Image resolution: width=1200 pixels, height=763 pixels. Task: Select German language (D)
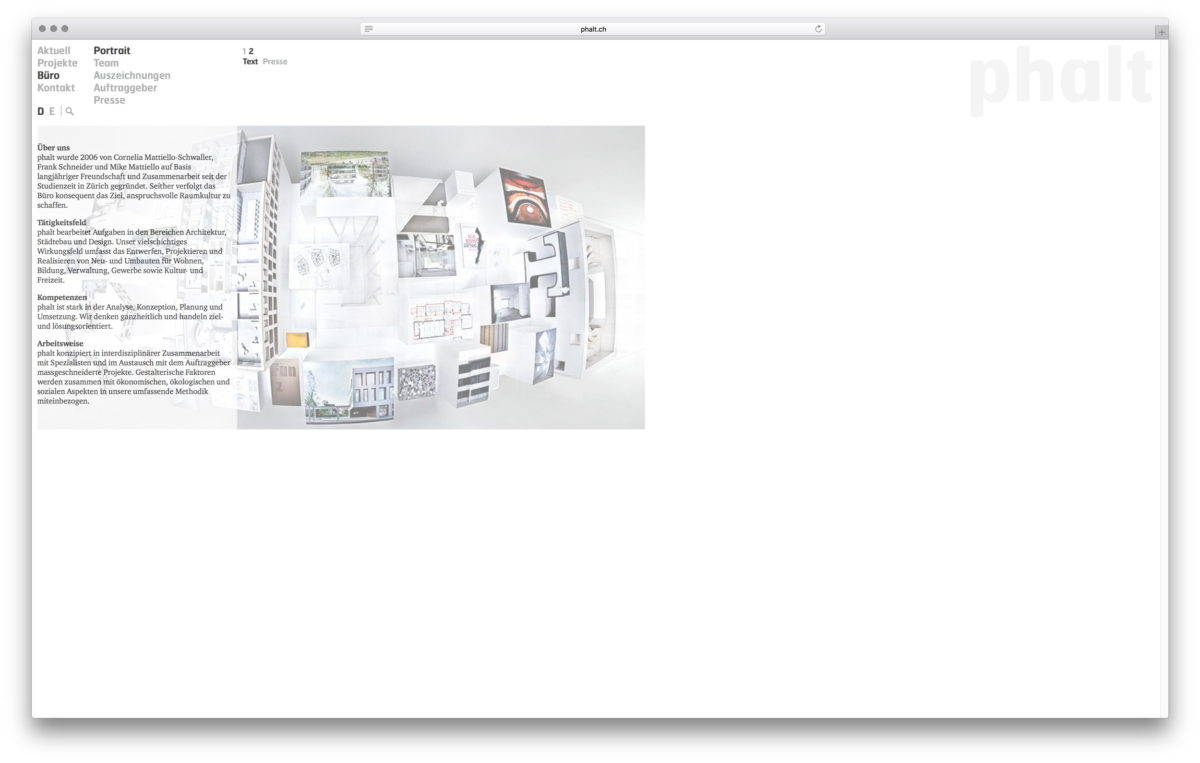[41, 111]
